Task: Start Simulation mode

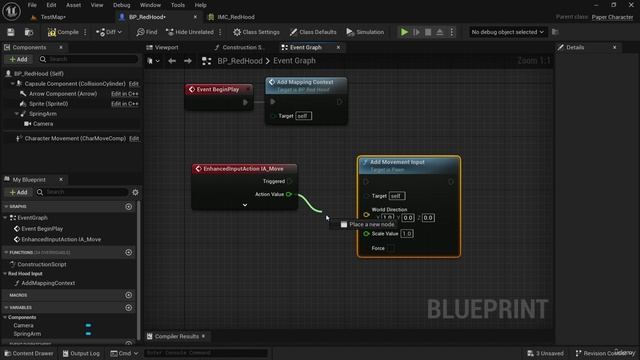Action: tap(365, 32)
